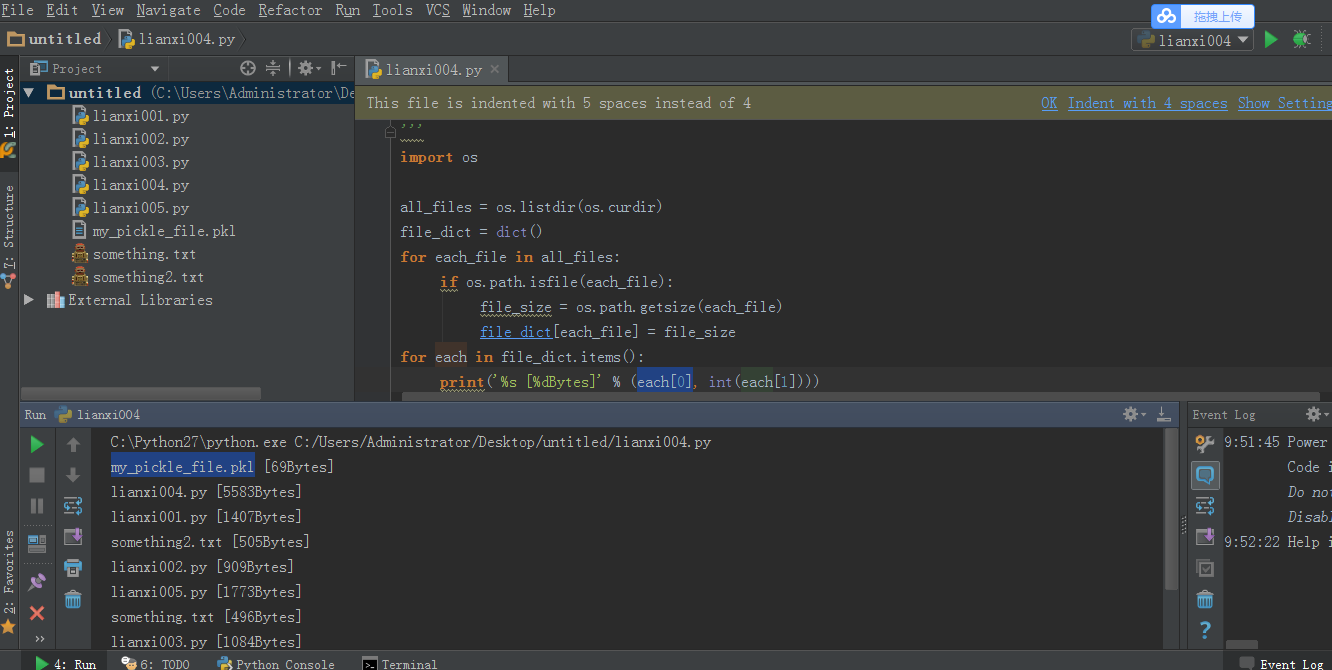Open the Python Console tool tab
This screenshot has width=1332, height=670.
(x=276, y=663)
